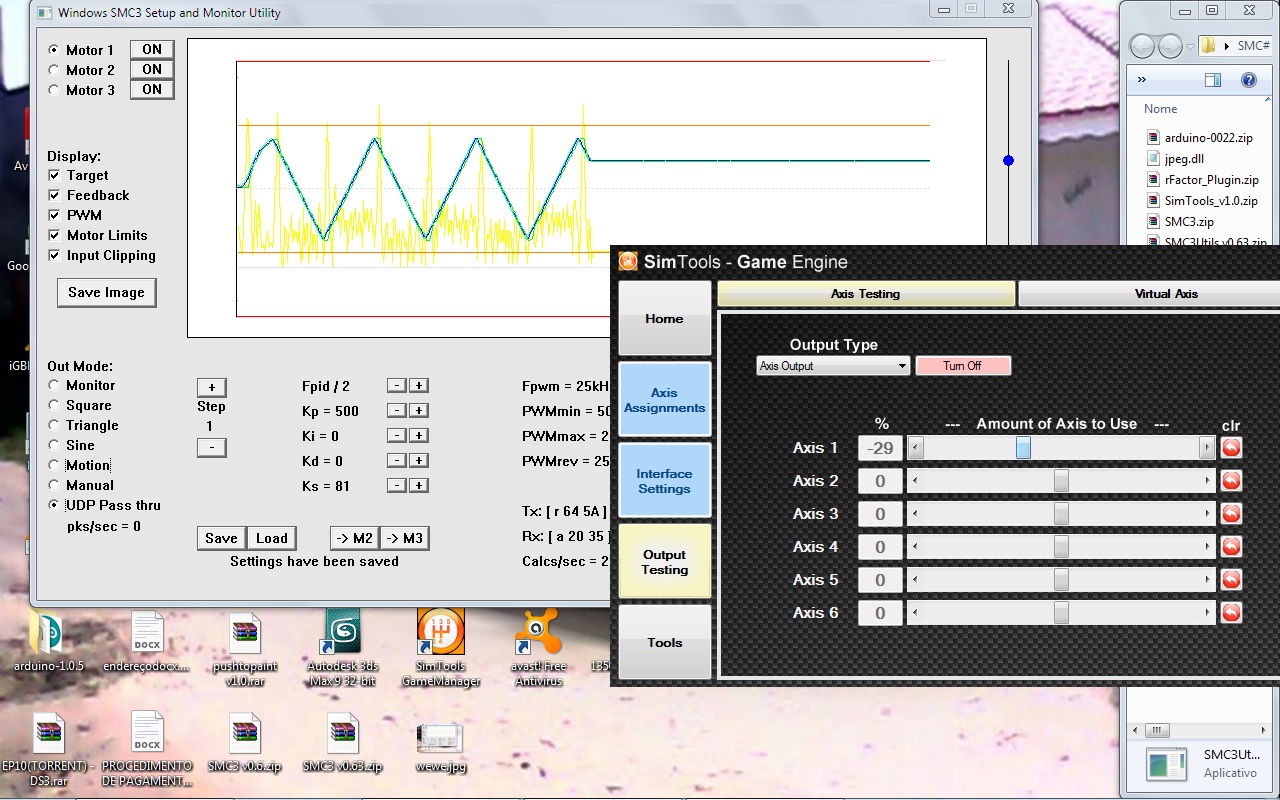Toggle Input Clipping checkbox

54,255
